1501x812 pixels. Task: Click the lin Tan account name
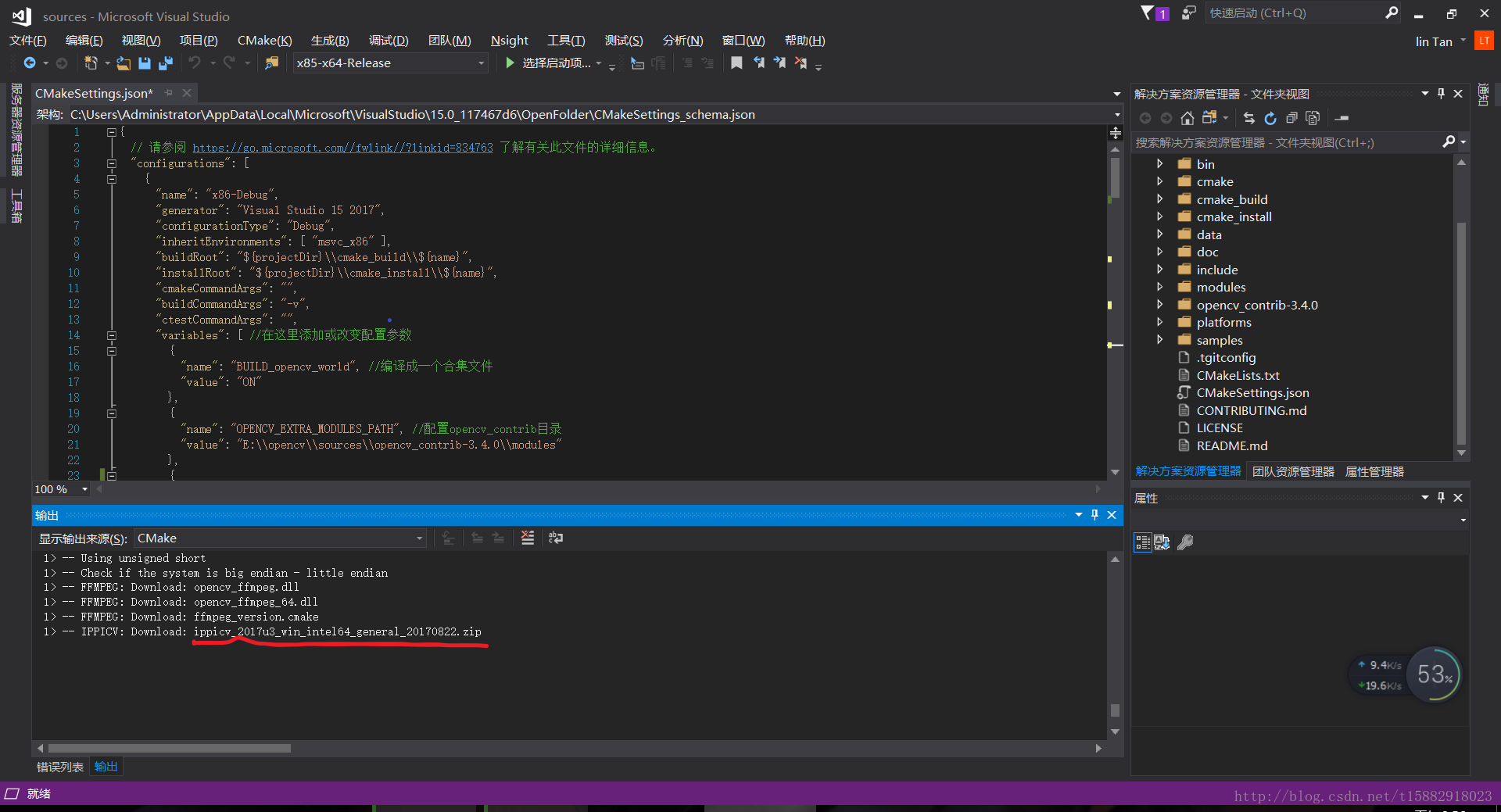(1434, 41)
